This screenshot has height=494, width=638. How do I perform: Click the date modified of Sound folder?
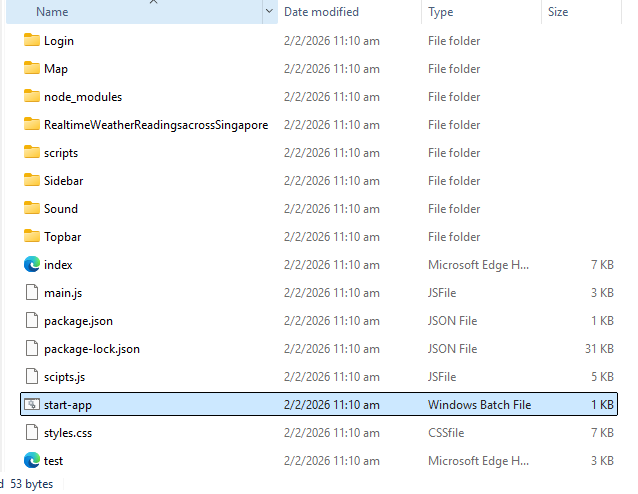tap(332, 208)
